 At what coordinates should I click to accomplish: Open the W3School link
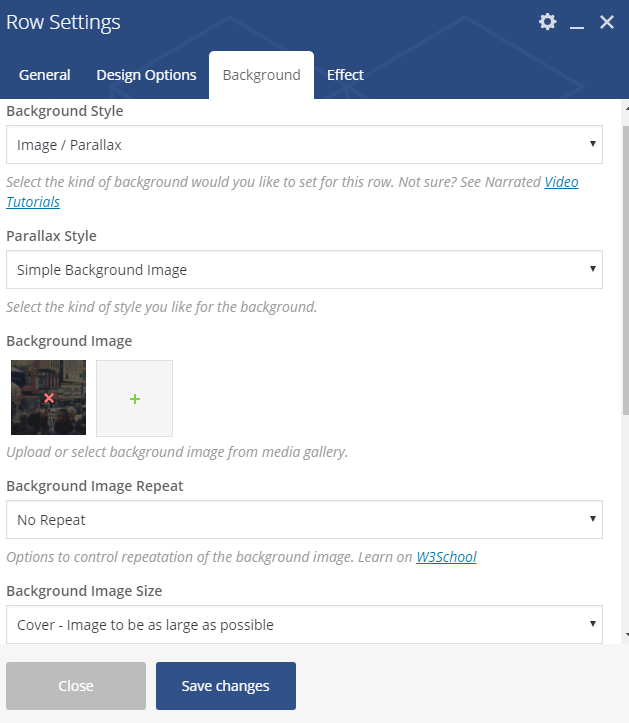click(x=446, y=557)
